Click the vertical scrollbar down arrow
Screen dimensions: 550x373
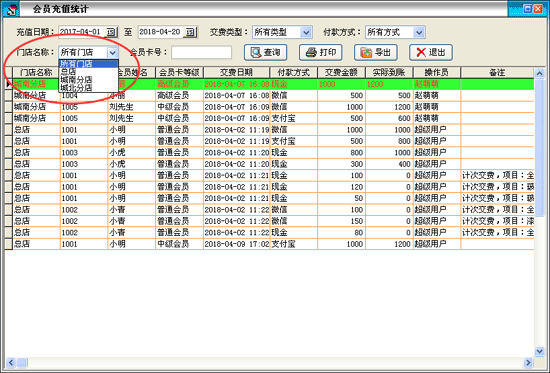(x=539, y=351)
